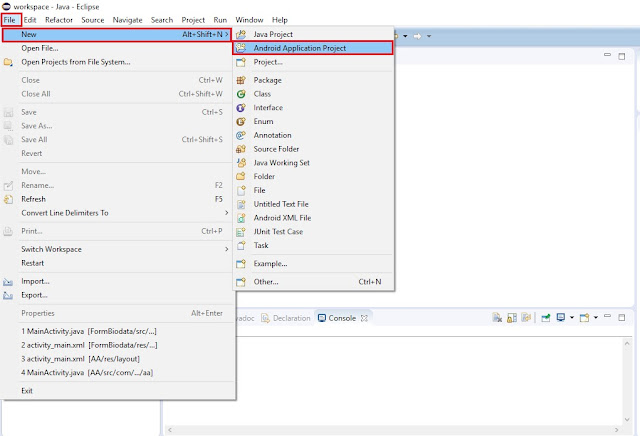Open the Open Console dropdown arrow
This screenshot has width=640, height=436.
click(596, 318)
